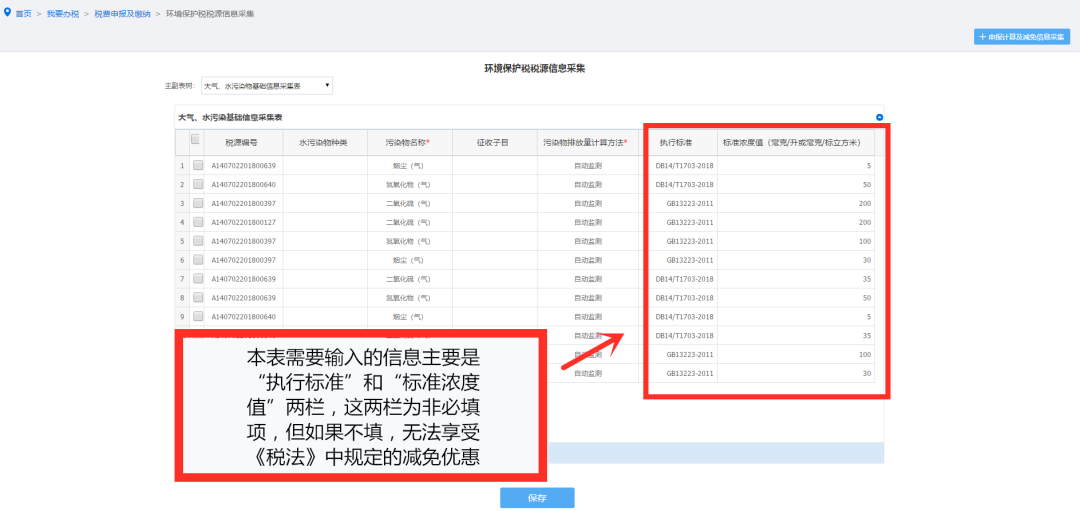Viewport: 1080px width, 511px height.
Task: Click row 1's DB14/T1703-2018 执行标准 cell
Action: click(x=680, y=165)
